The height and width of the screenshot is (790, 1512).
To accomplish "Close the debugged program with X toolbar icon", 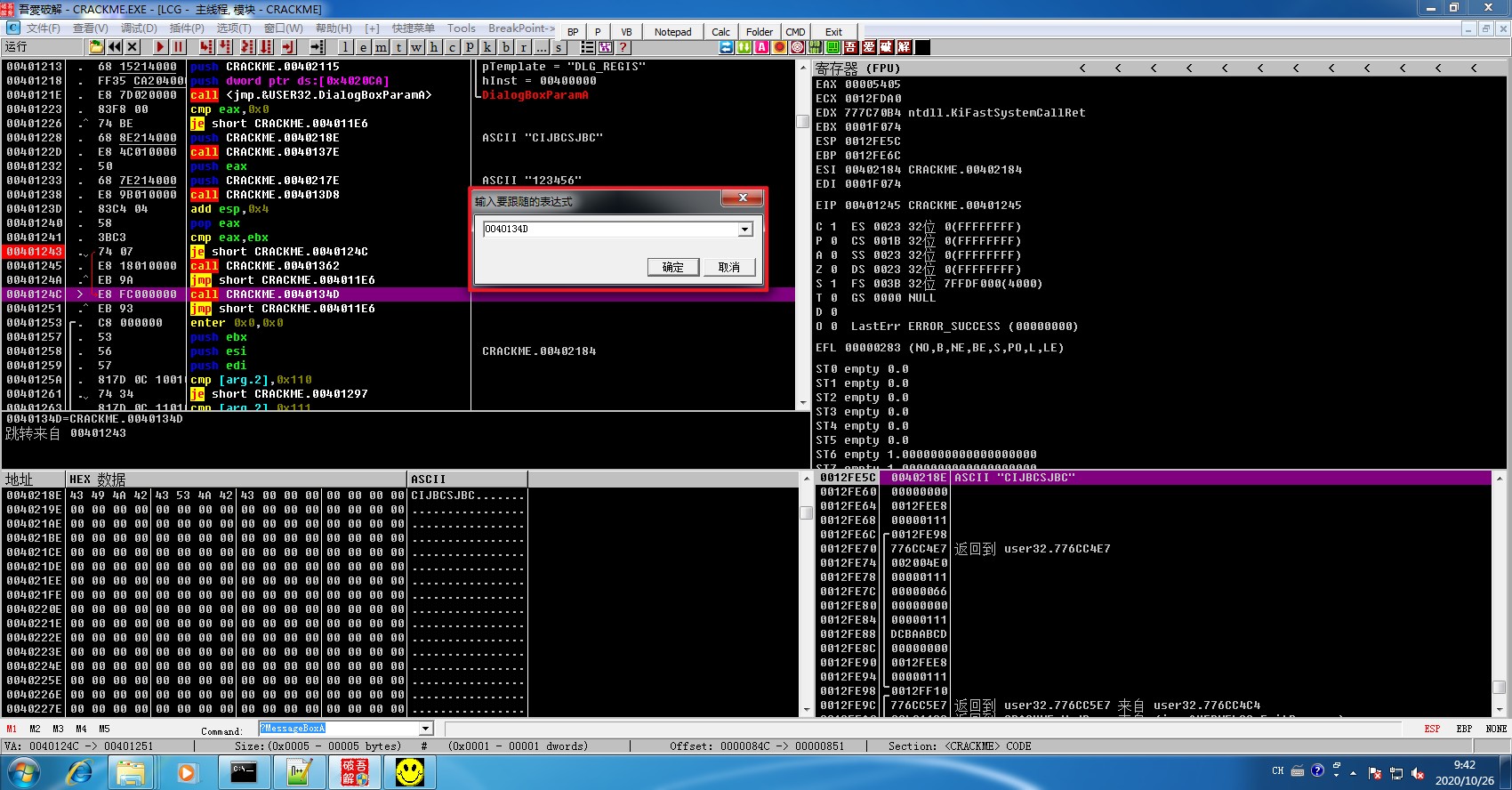I will point(133,47).
